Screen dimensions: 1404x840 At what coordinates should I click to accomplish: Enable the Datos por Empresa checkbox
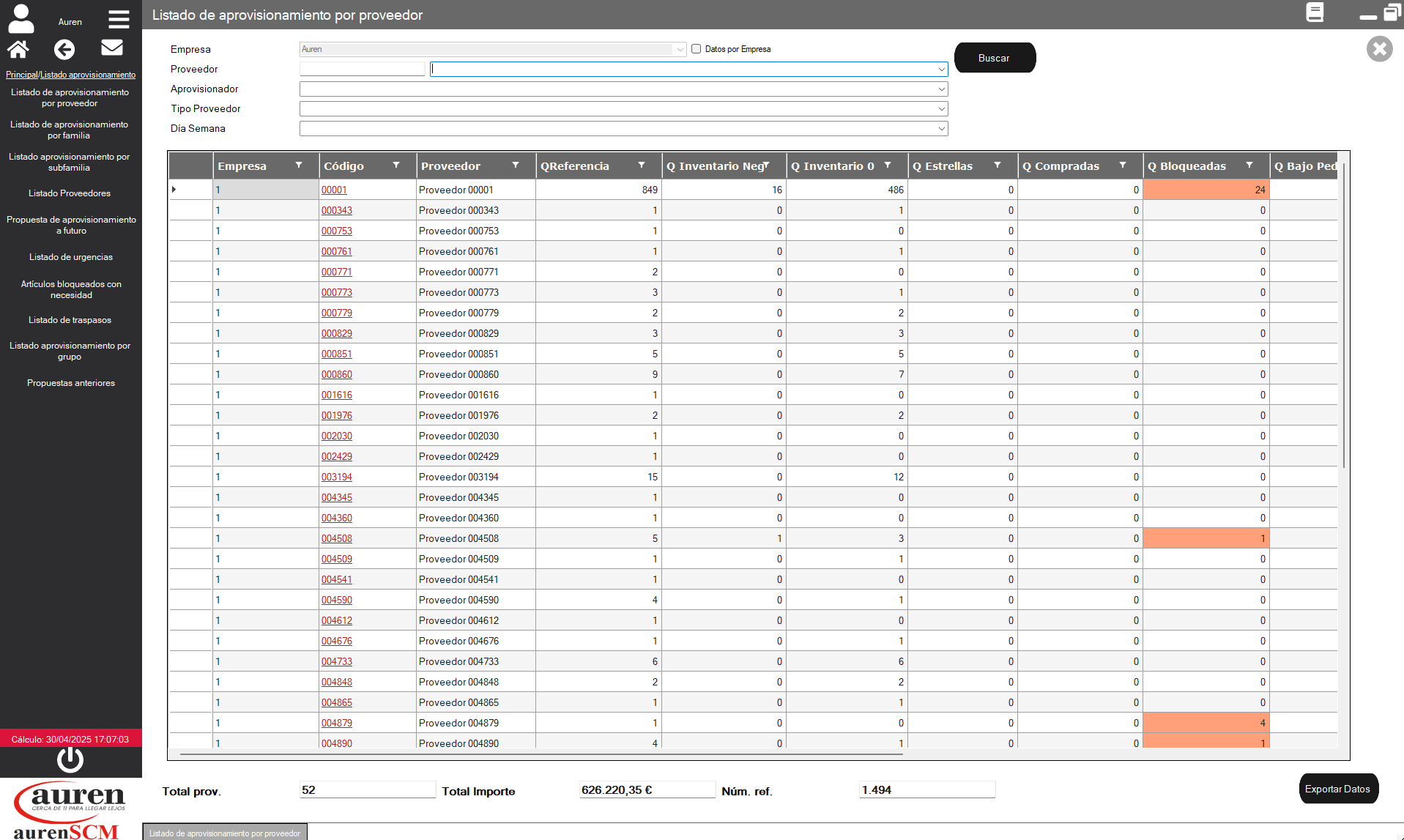(696, 49)
